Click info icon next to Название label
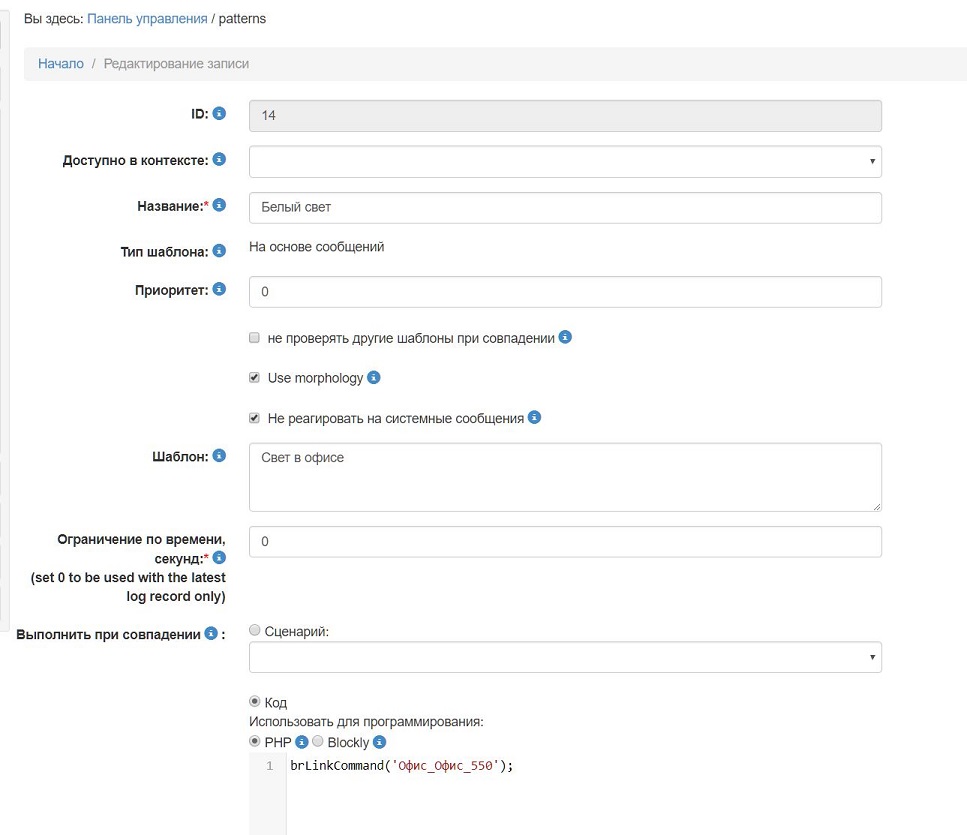 (x=219, y=205)
